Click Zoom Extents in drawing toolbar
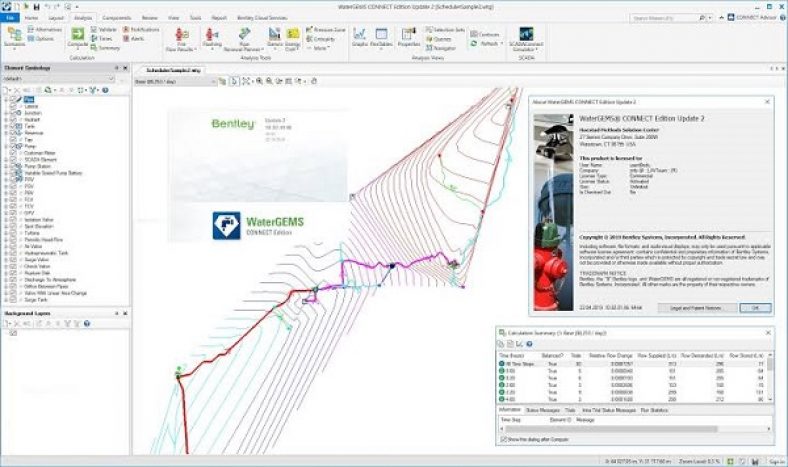The width and height of the screenshot is (788, 467). pos(246,81)
